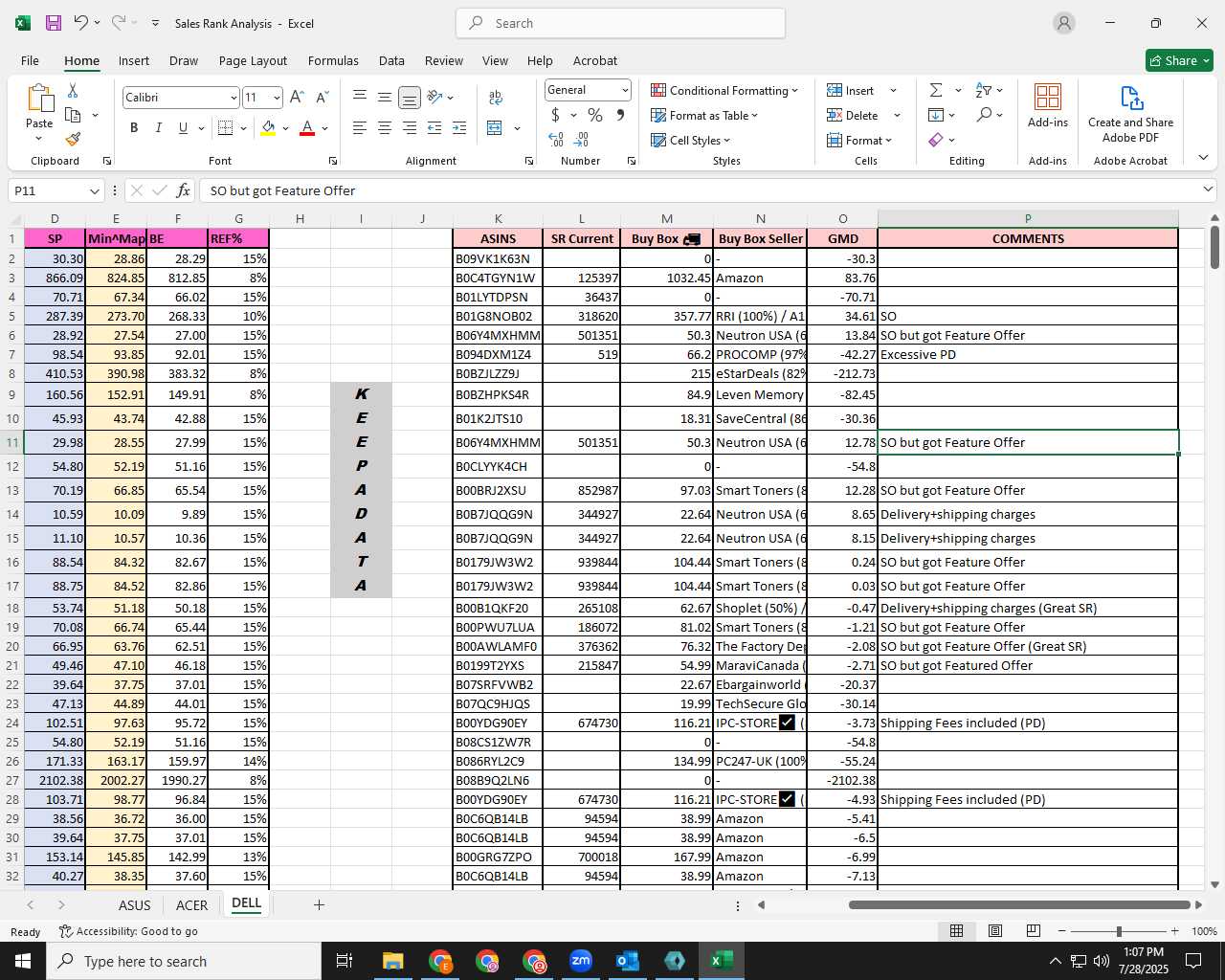This screenshot has width=1225, height=980.
Task: Switch to the Data ribbon tab
Action: point(391,60)
